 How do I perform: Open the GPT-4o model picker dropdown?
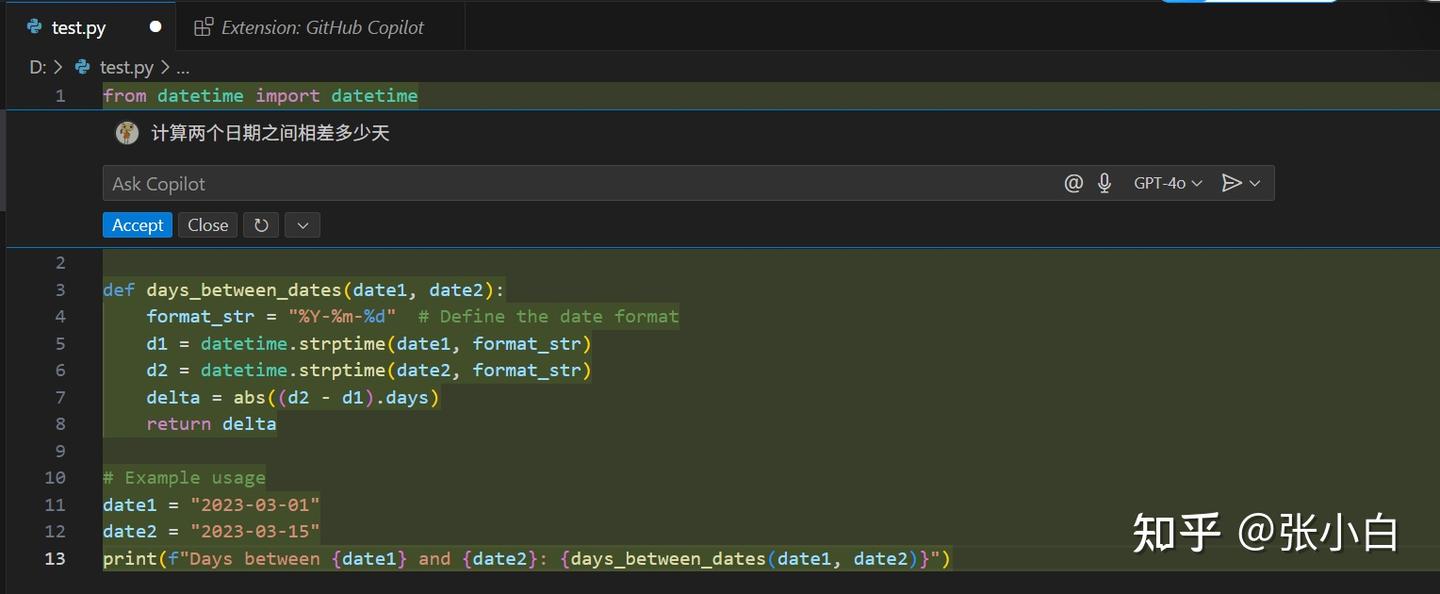[1167, 183]
